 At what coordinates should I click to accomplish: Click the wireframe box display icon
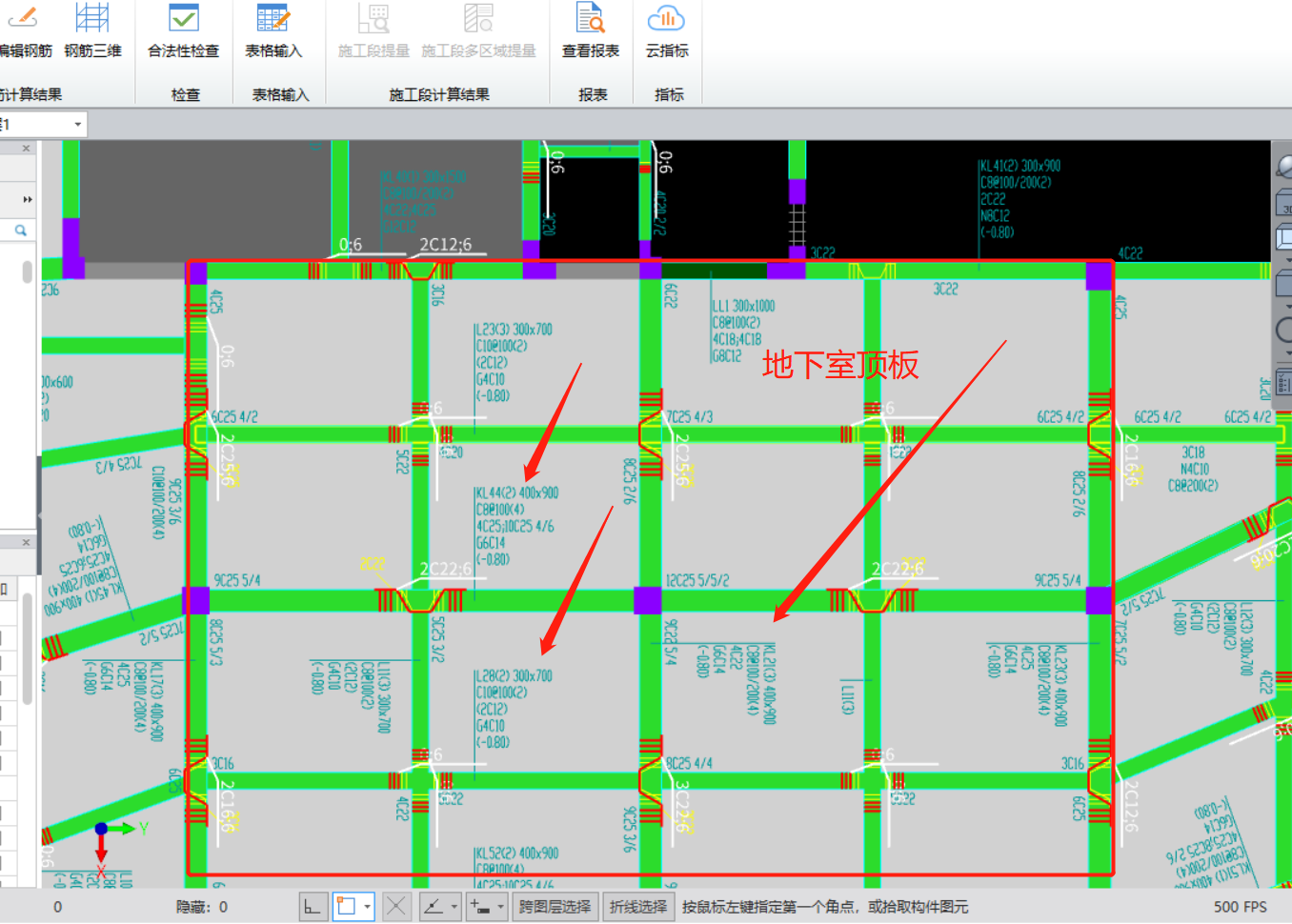point(1284,236)
